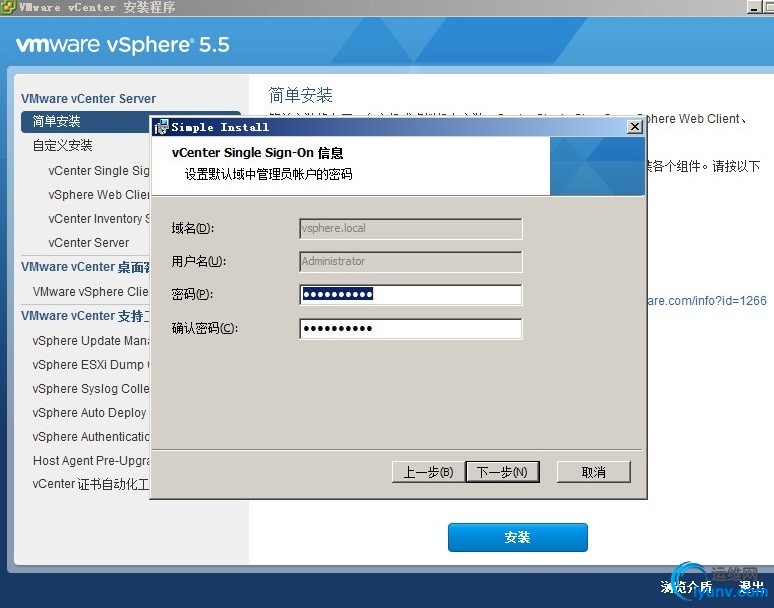Select vSphere Web Client sidebar item
The width and height of the screenshot is (774, 608).
(x=99, y=194)
